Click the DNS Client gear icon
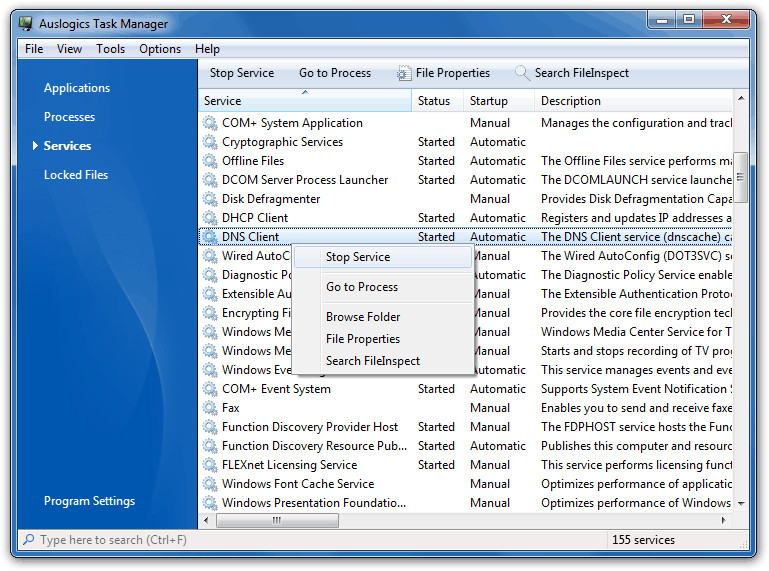The height and width of the screenshot is (571, 769). 210,237
